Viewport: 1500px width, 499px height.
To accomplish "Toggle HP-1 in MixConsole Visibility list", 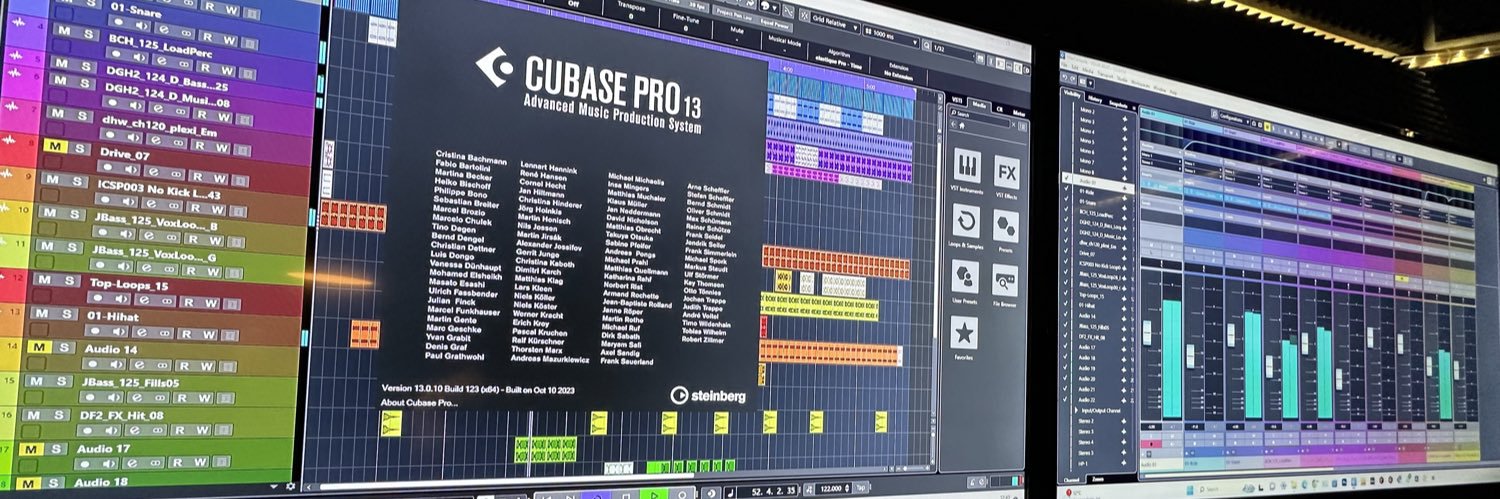I will pyautogui.click(x=1084, y=464).
